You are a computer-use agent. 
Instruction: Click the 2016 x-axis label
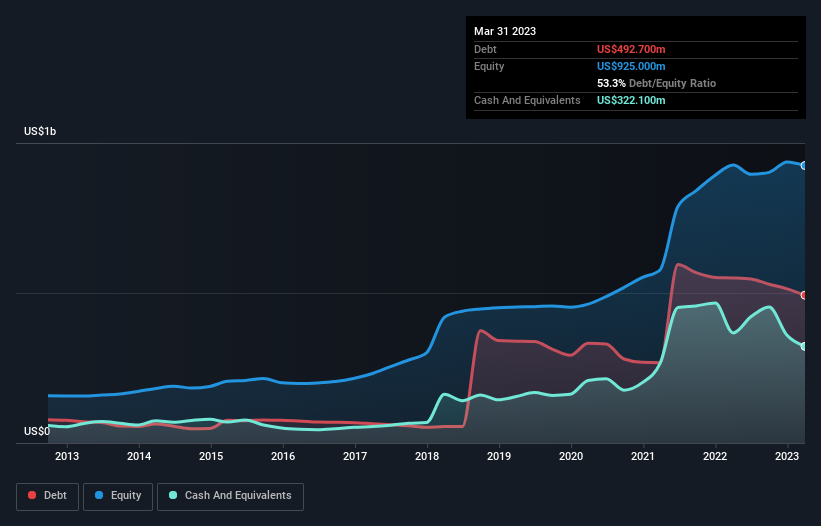[283, 456]
